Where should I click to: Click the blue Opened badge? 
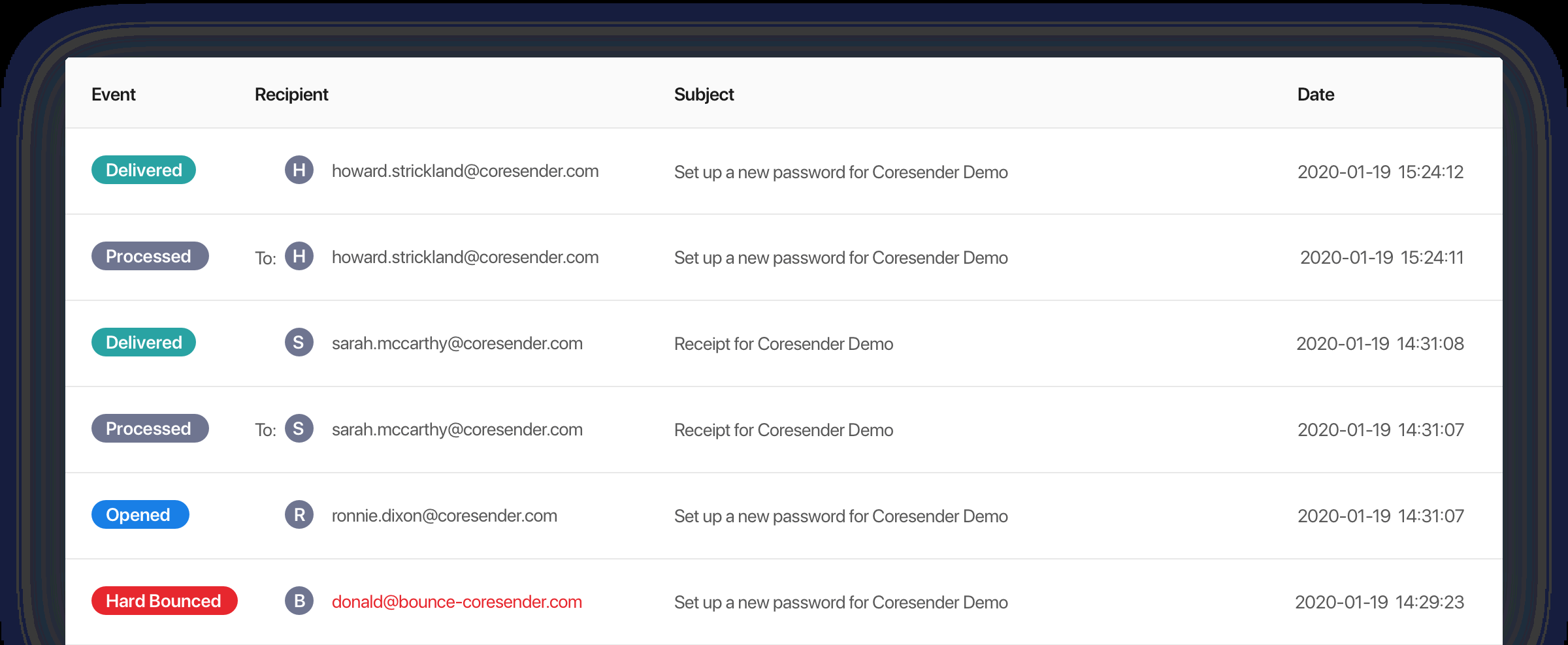[140, 514]
